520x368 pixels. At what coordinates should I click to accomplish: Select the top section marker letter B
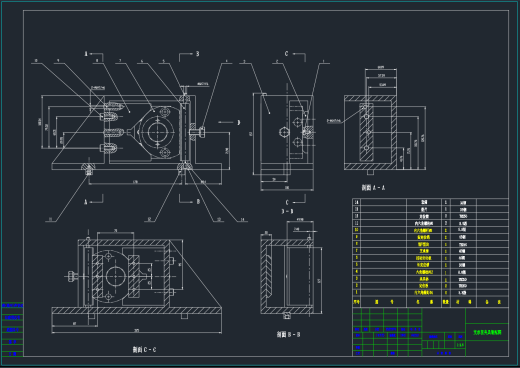pos(197,54)
